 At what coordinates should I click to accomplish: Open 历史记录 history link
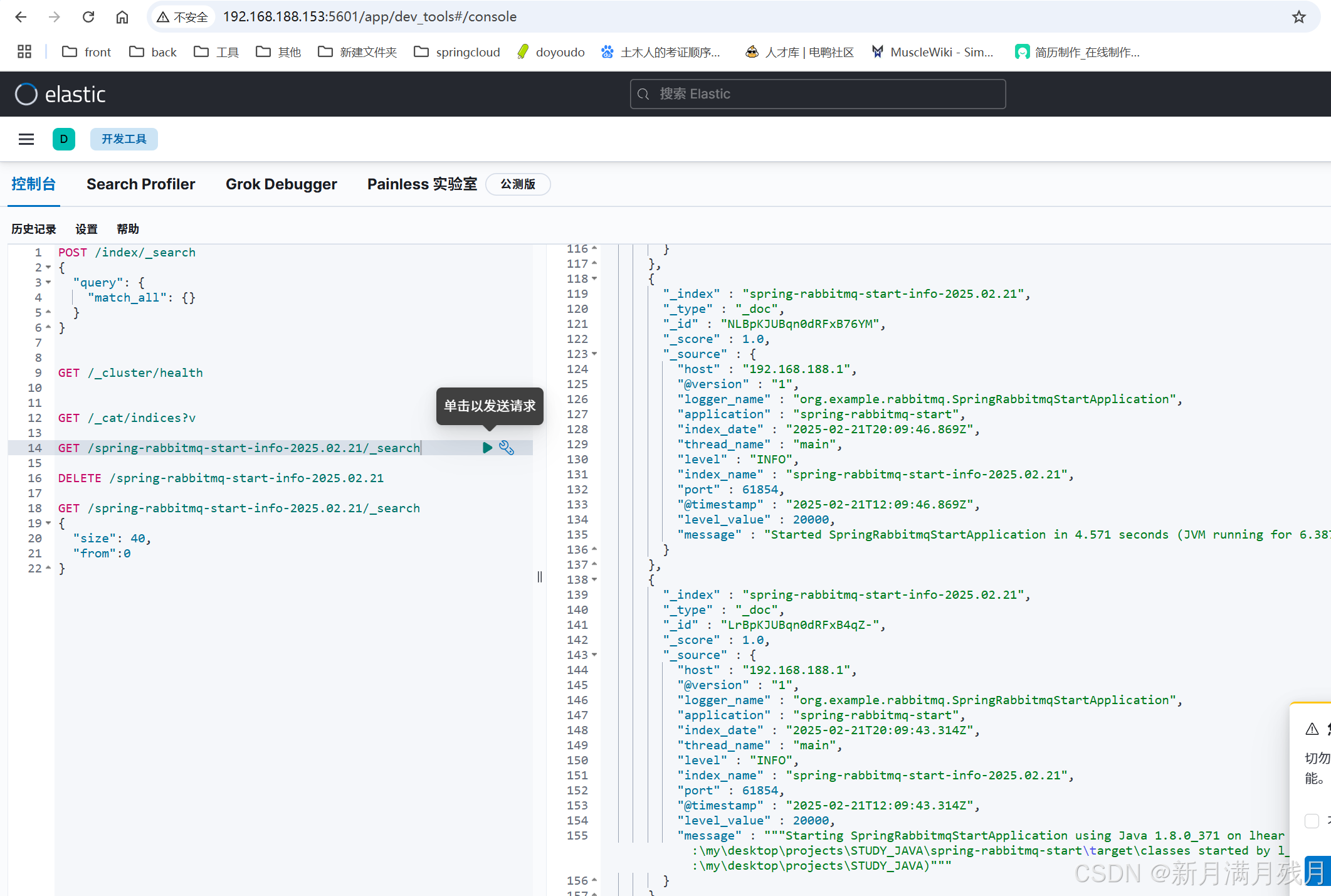pos(34,229)
